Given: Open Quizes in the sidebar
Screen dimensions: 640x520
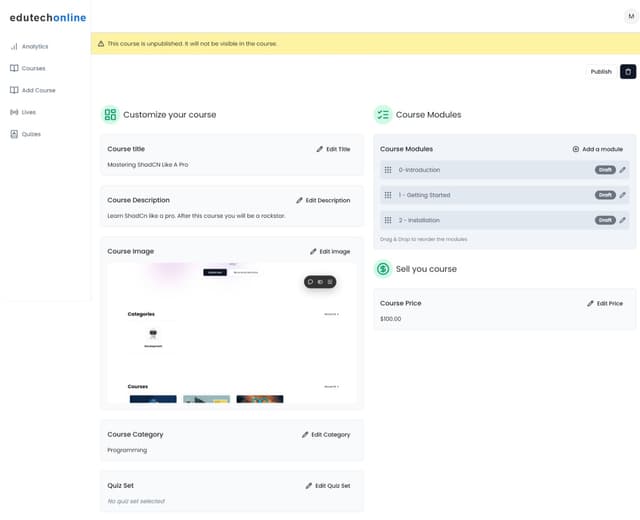Looking at the screenshot, I should click(25, 134).
